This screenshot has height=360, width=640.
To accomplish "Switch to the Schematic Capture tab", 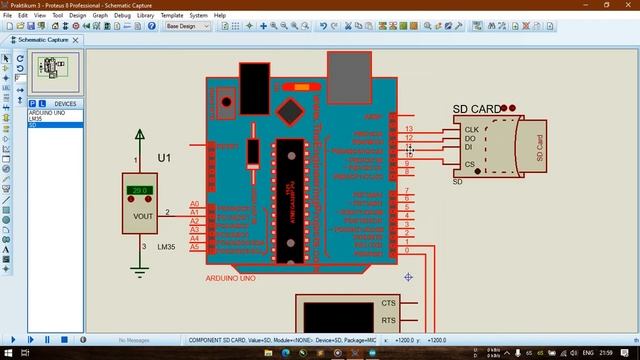I will pyautogui.click(x=43, y=40).
